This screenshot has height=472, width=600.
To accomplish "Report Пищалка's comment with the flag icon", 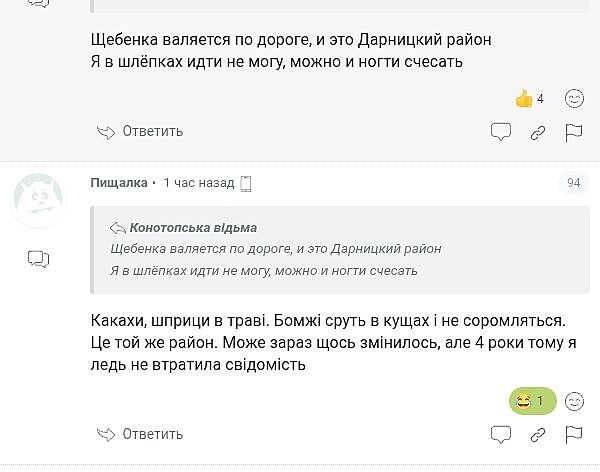I will 574,435.
